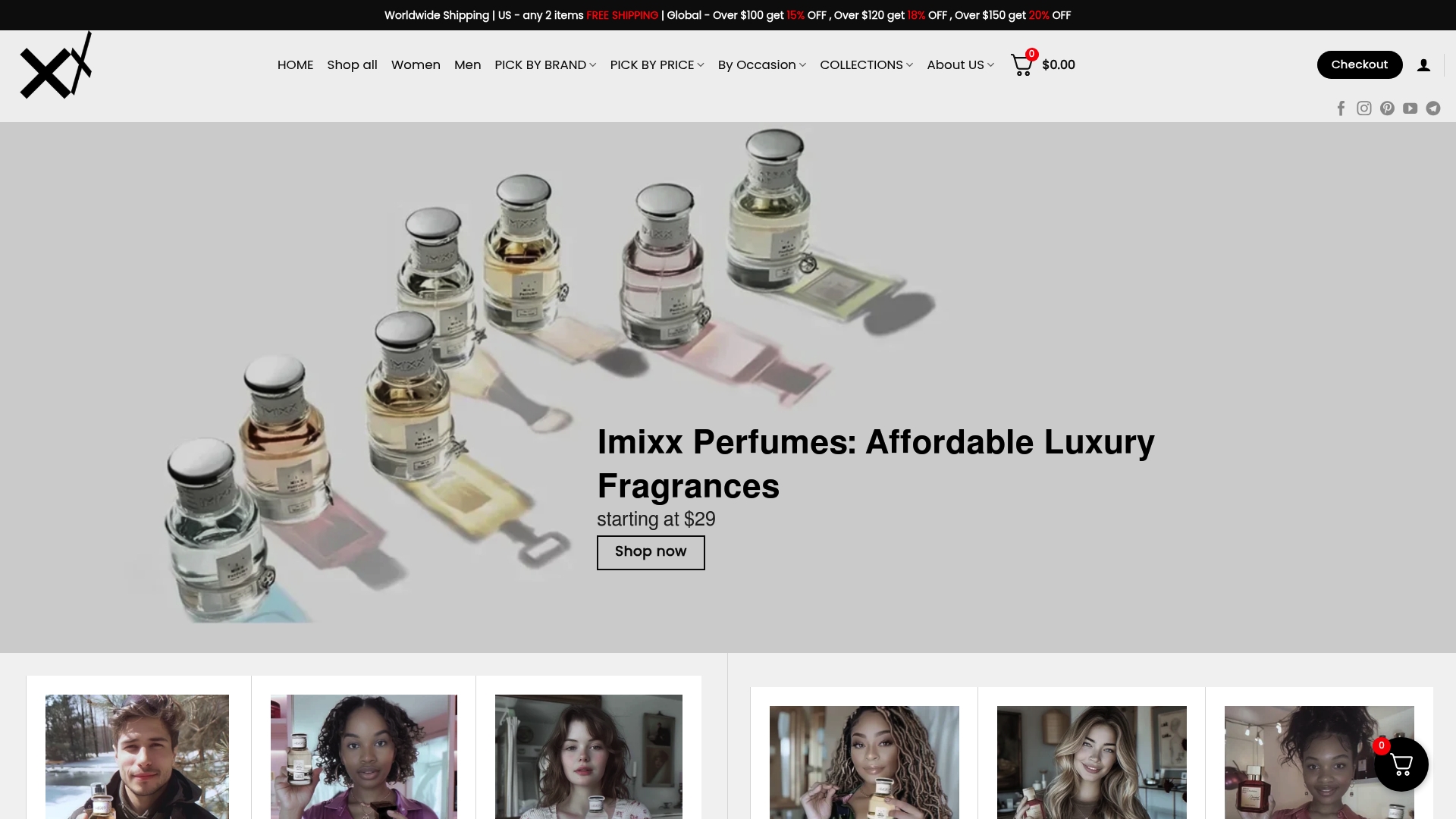Screen dimensions: 1456x819
Task: Open the YouTube channel icon
Action: click(x=1410, y=108)
